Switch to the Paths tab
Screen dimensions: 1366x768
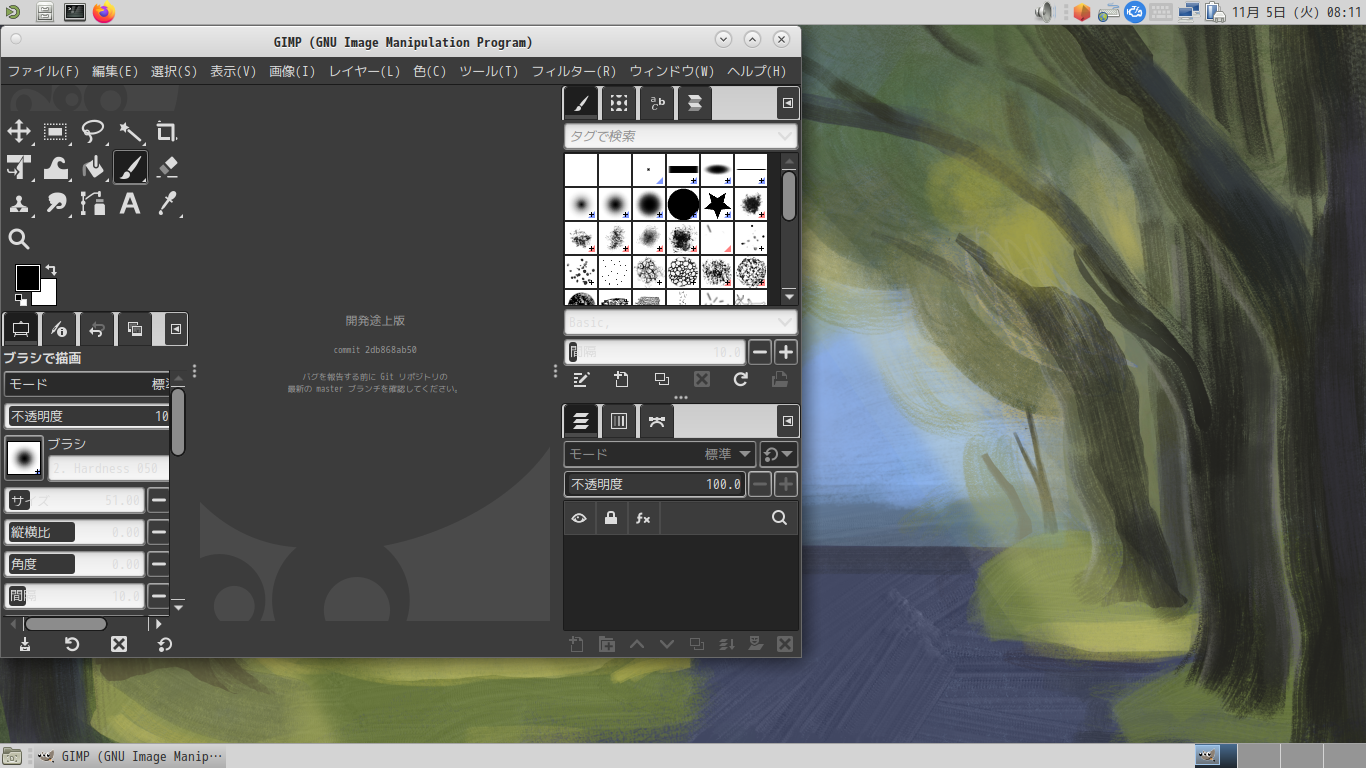656,421
